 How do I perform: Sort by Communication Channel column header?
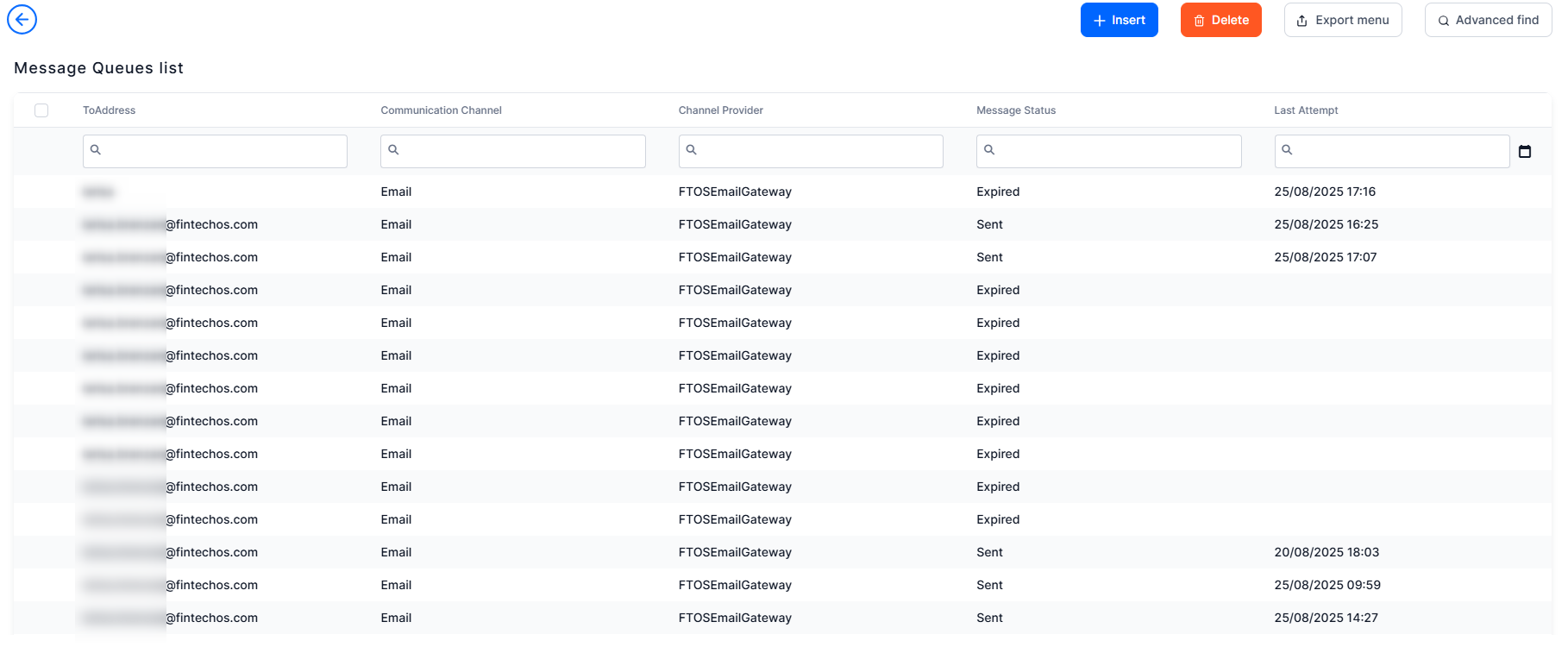(x=441, y=110)
